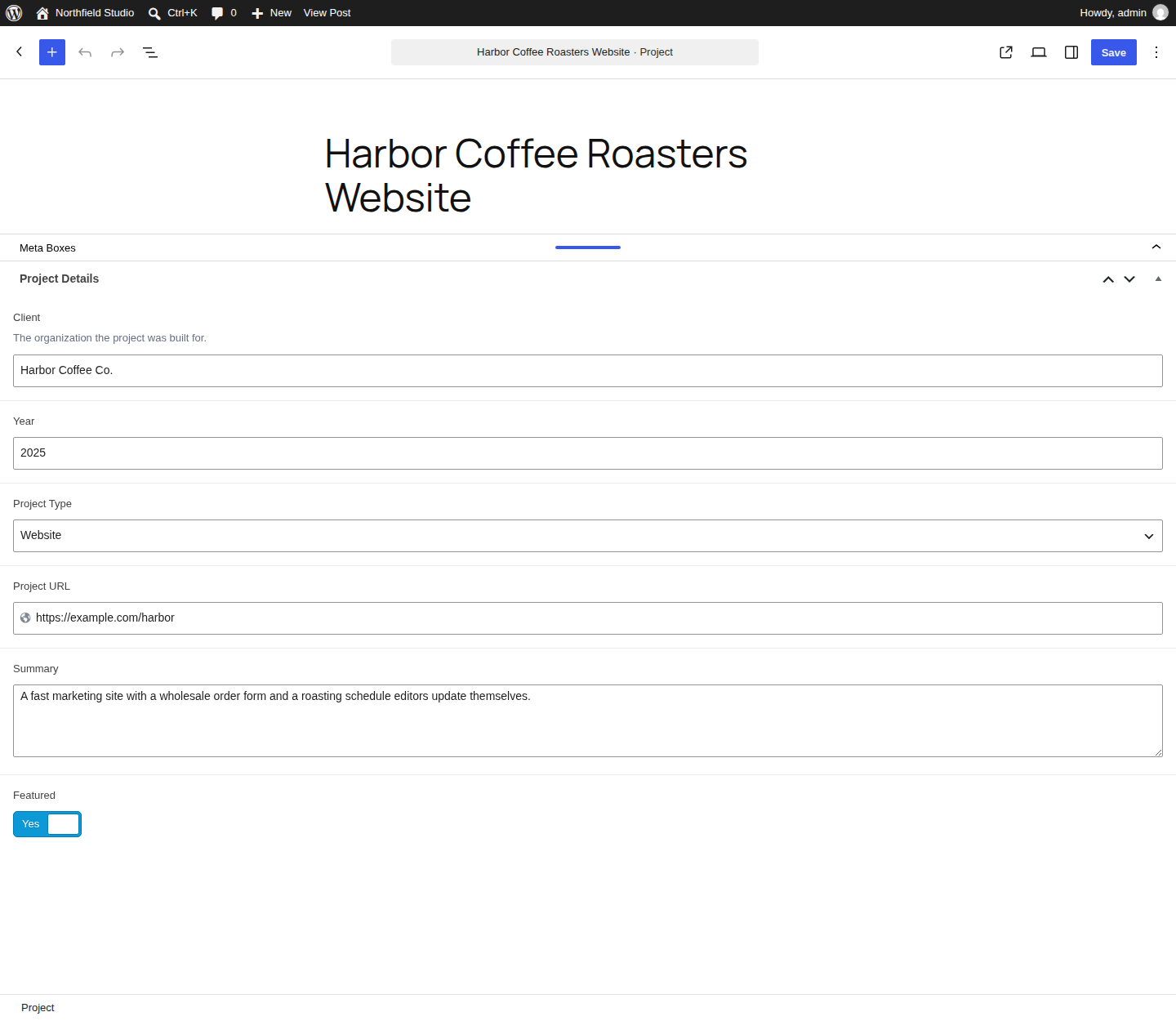Click the Project Details heading
1176x1021 pixels.
tap(59, 279)
